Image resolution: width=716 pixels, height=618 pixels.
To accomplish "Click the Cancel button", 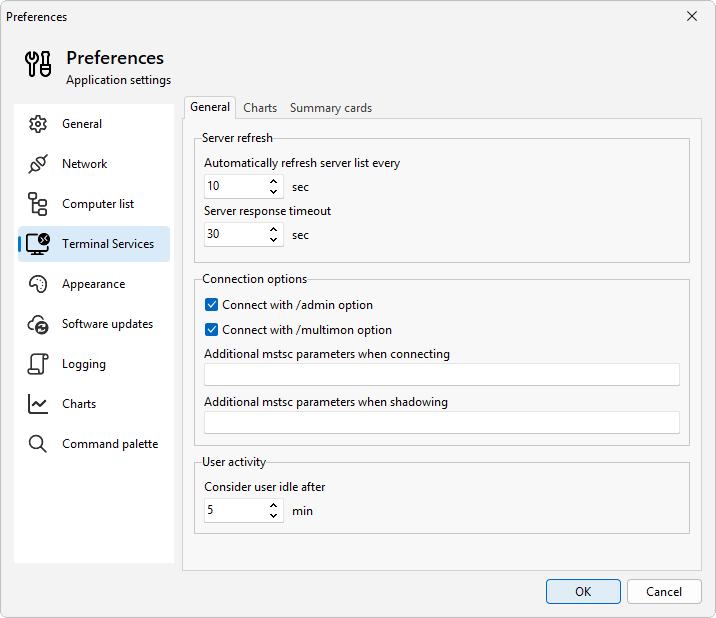I will click(x=664, y=592).
